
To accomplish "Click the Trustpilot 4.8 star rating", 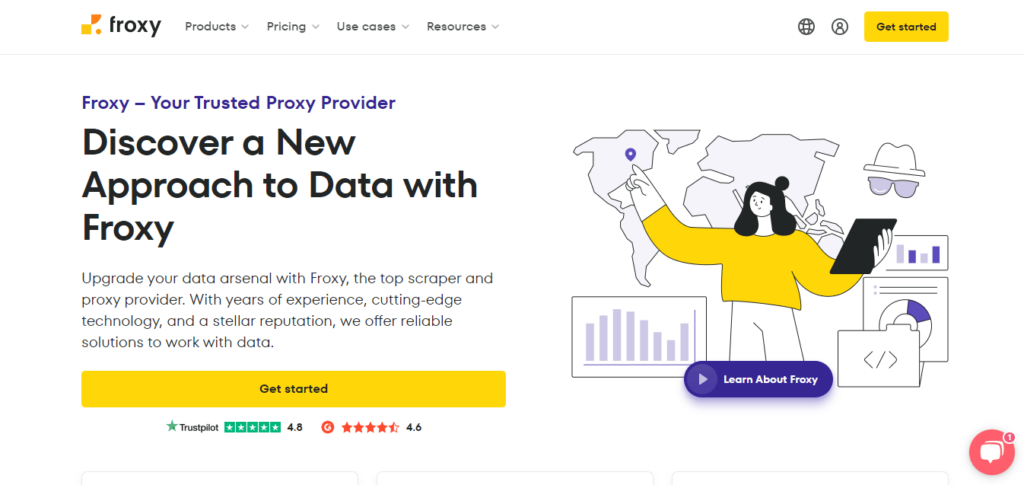I will click(252, 427).
